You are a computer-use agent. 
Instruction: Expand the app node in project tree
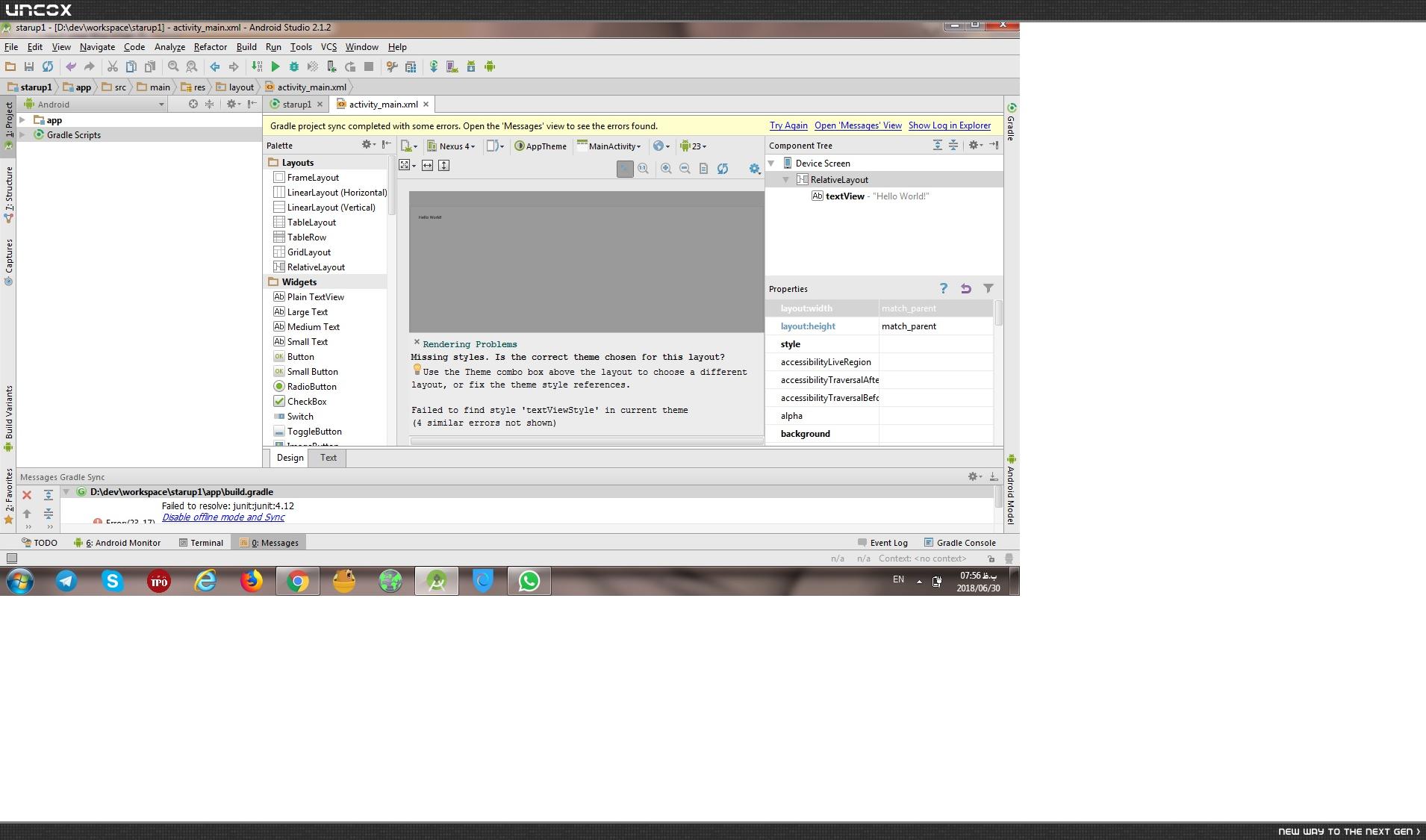[23, 120]
